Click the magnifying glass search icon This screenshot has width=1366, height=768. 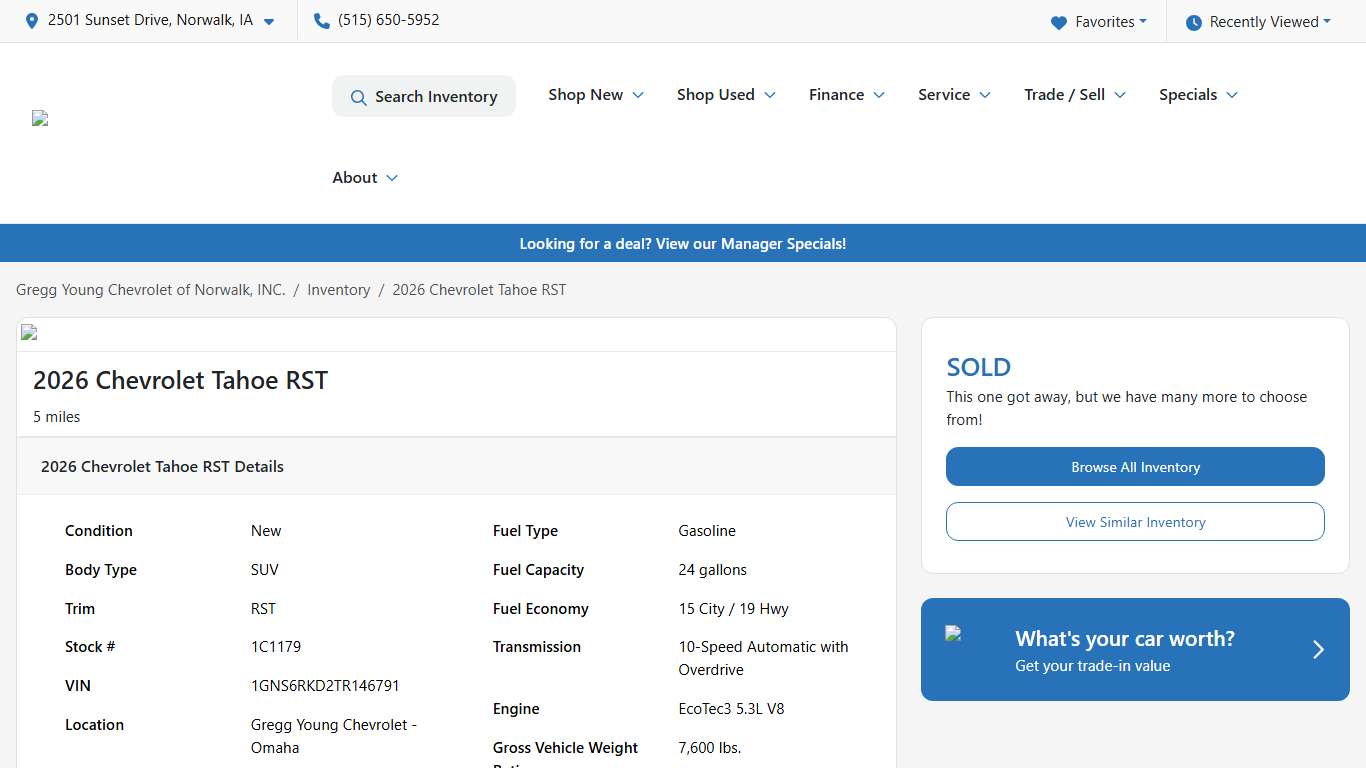click(358, 97)
